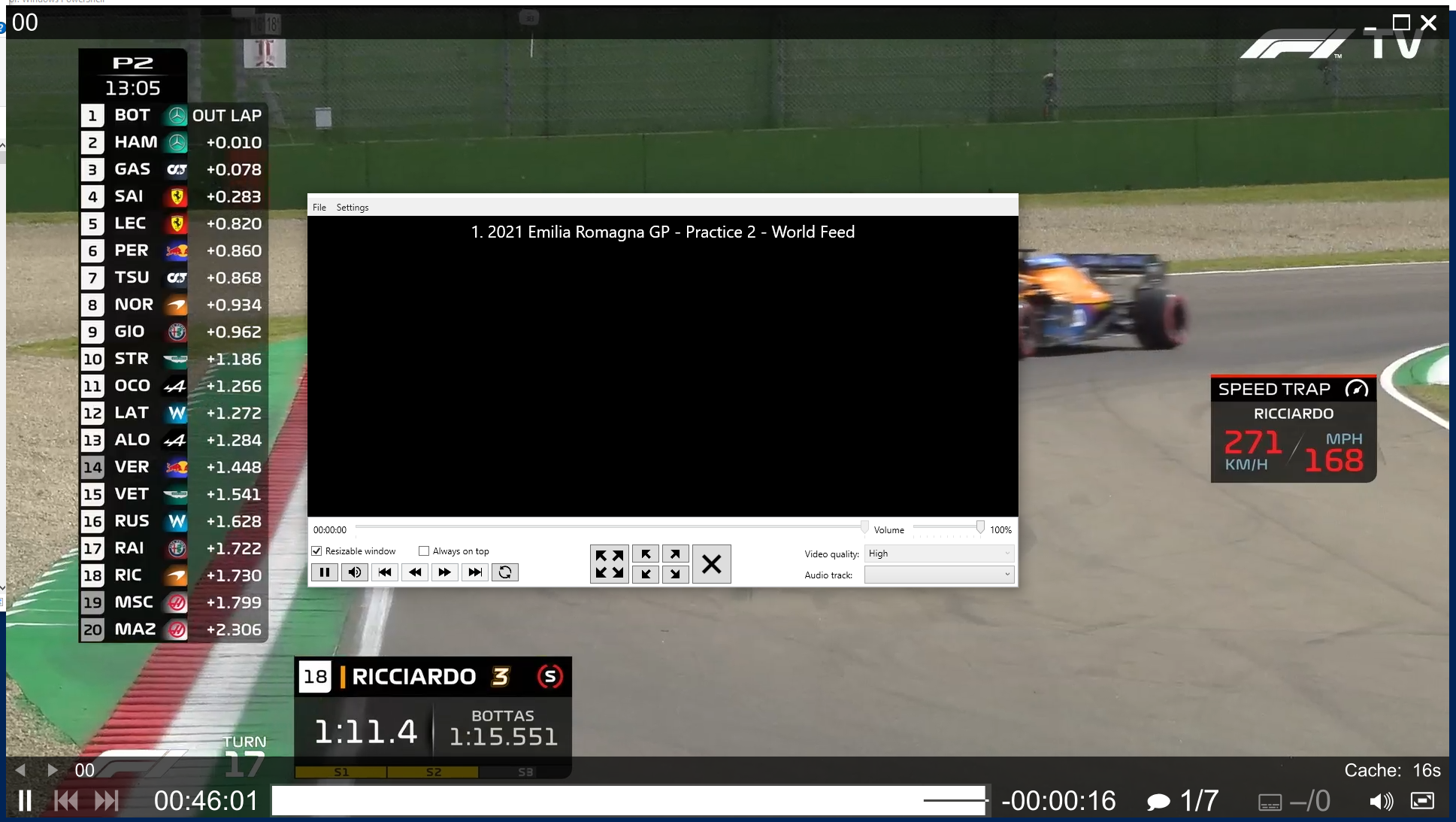Move the window to the top-left corner

point(646,554)
